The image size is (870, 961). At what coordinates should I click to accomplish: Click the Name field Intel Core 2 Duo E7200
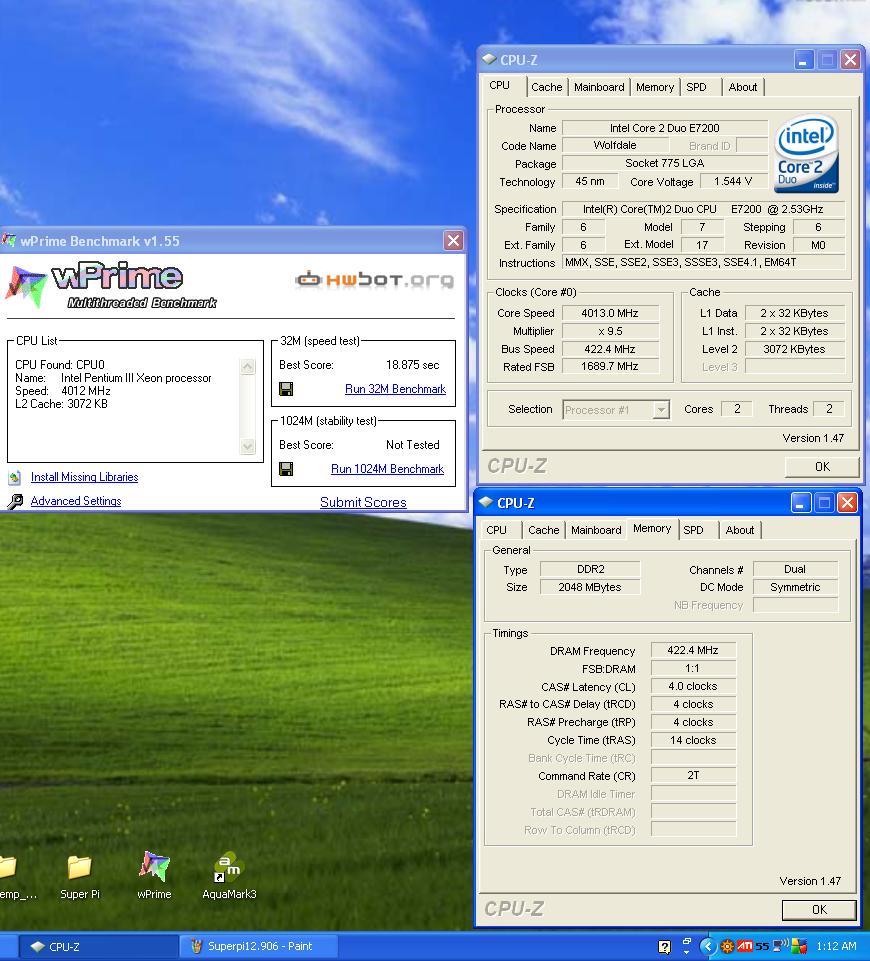(665, 128)
